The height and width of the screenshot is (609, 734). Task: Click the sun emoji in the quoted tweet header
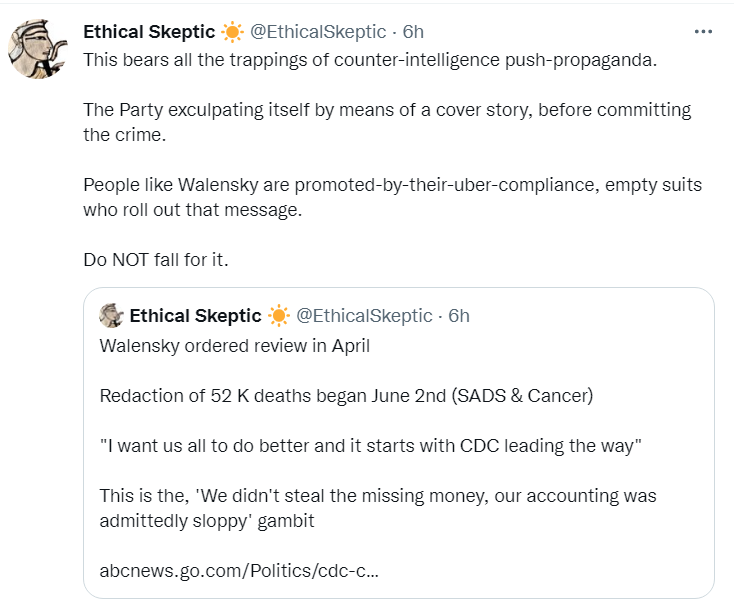(x=278, y=316)
